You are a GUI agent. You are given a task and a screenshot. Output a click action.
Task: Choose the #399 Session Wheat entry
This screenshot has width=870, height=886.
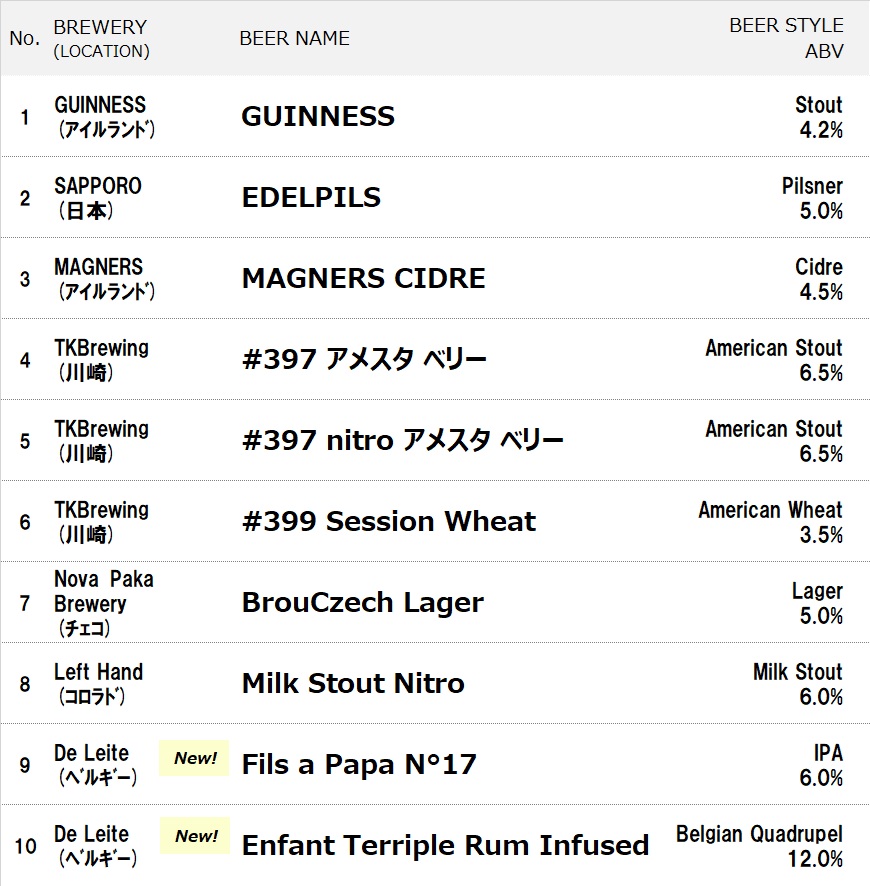coord(389,521)
